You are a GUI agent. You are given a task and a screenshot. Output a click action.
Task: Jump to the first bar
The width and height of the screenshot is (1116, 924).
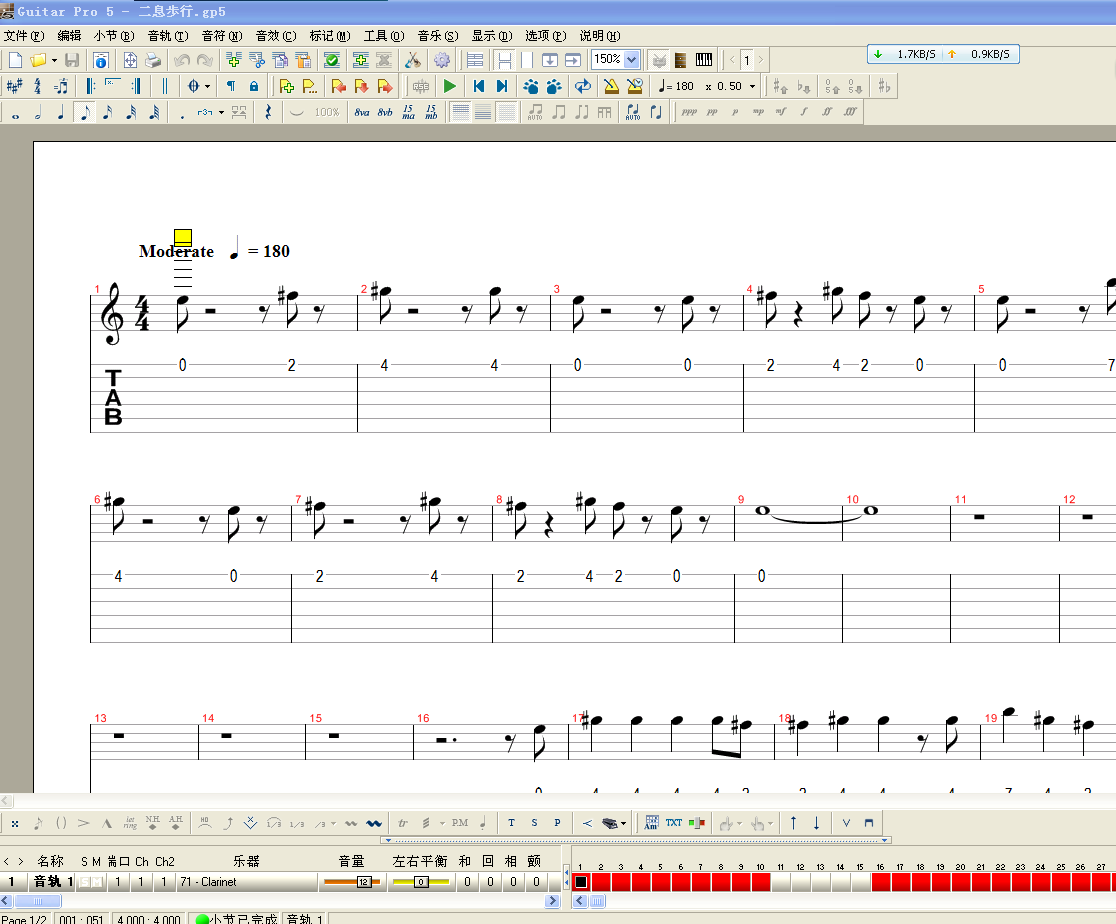click(478, 86)
